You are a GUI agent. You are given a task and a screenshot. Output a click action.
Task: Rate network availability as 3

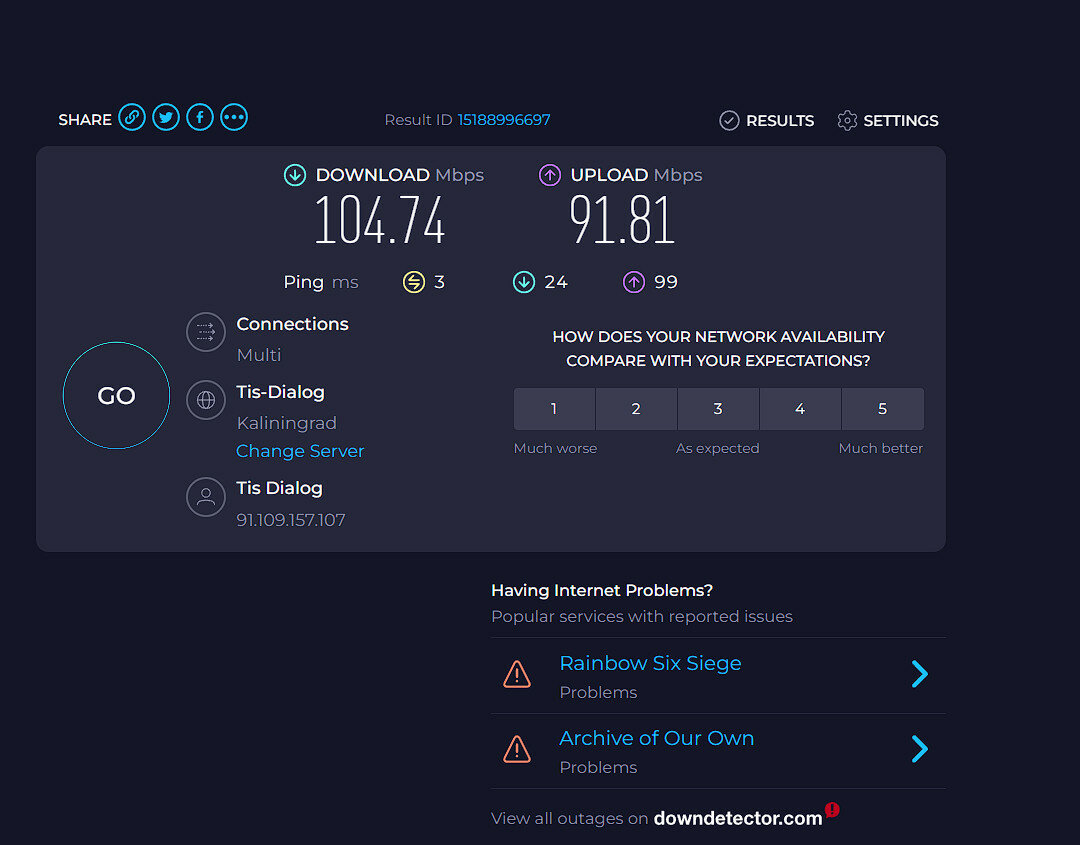click(718, 409)
